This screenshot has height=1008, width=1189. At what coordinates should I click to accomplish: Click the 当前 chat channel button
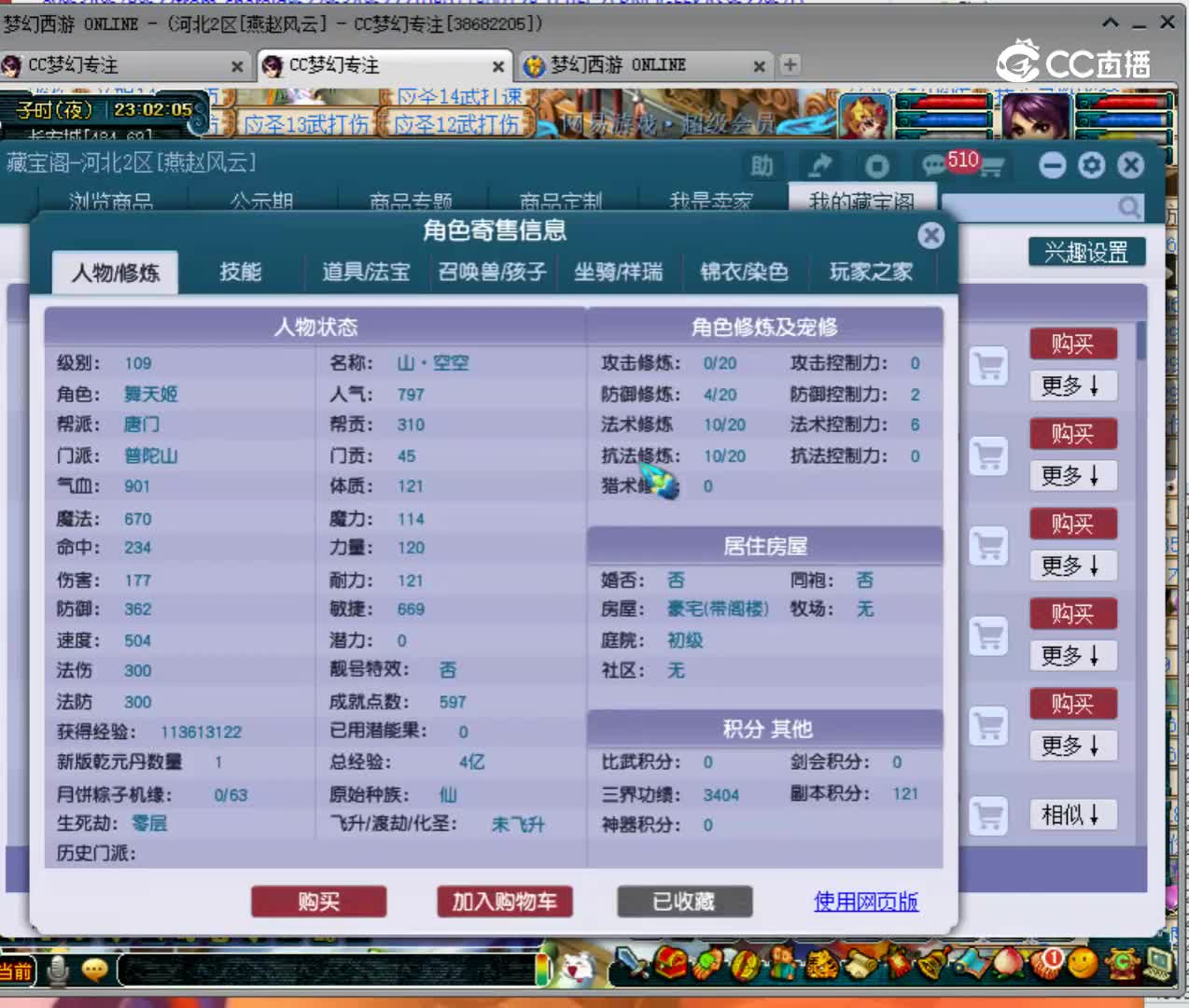[17, 971]
